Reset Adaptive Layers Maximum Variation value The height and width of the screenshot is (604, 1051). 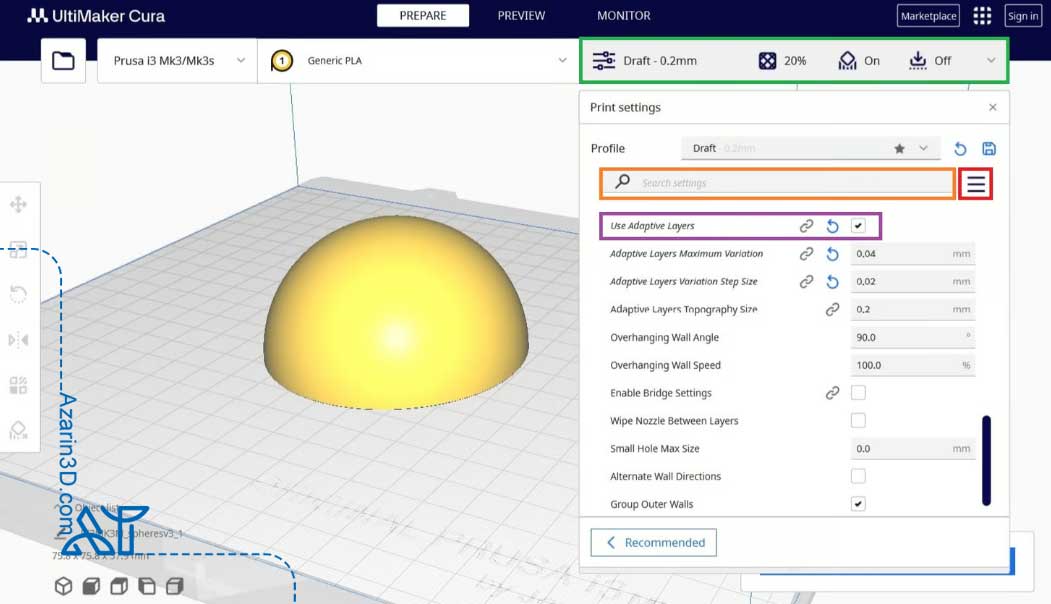click(x=832, y=254)
